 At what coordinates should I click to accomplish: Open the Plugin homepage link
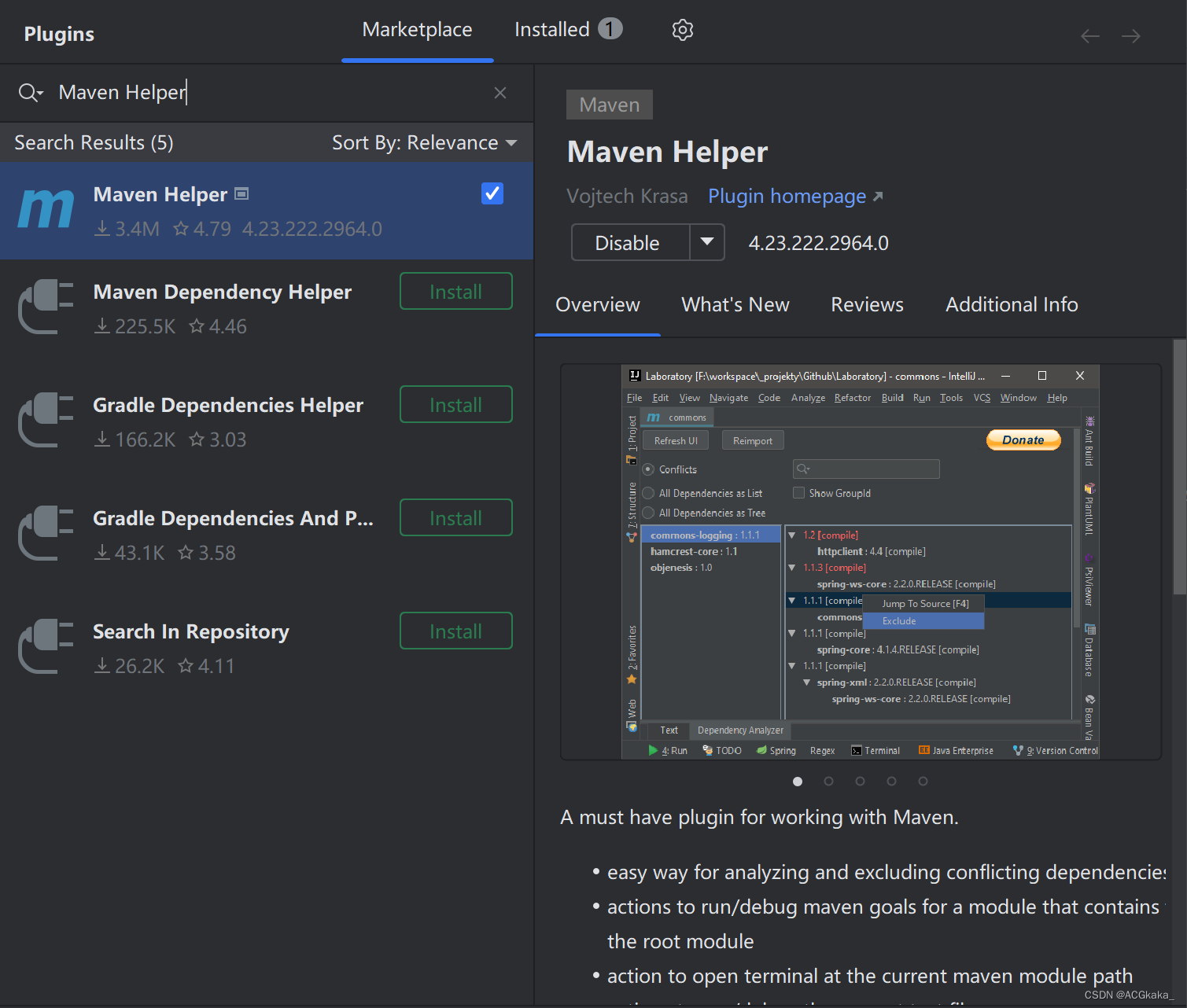pos(795,197)
